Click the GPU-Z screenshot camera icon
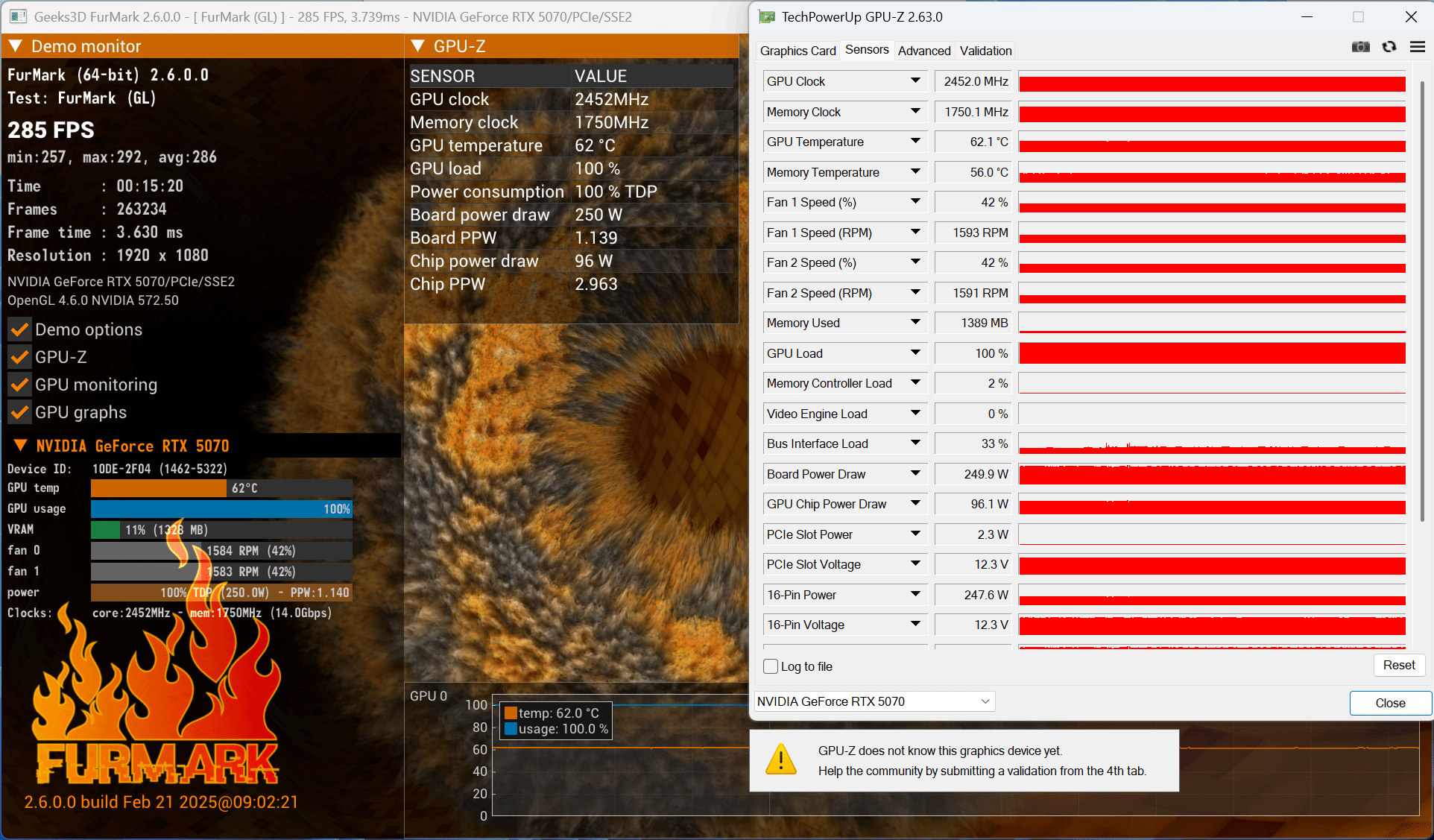This screenshot has width=1434, height=840. [1360, 47]
